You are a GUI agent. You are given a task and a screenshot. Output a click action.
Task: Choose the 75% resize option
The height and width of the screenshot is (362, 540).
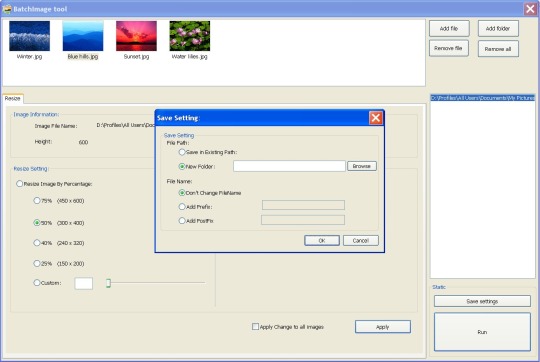tap(37, 200)
